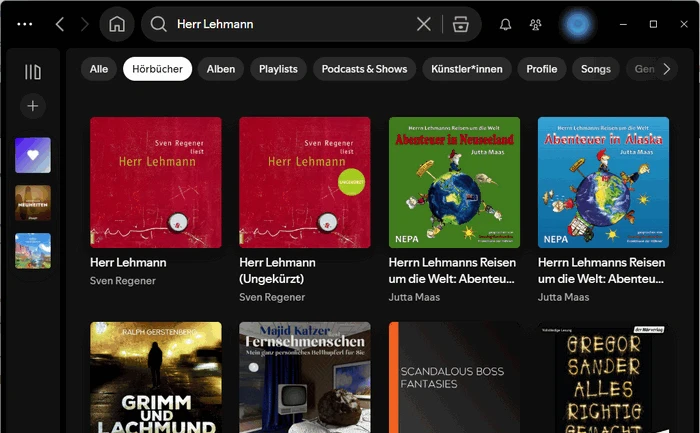Open the three-dot app menu
Image resolution: width=700 pixels, height=433 pixels.
click(x=25, y=24)
